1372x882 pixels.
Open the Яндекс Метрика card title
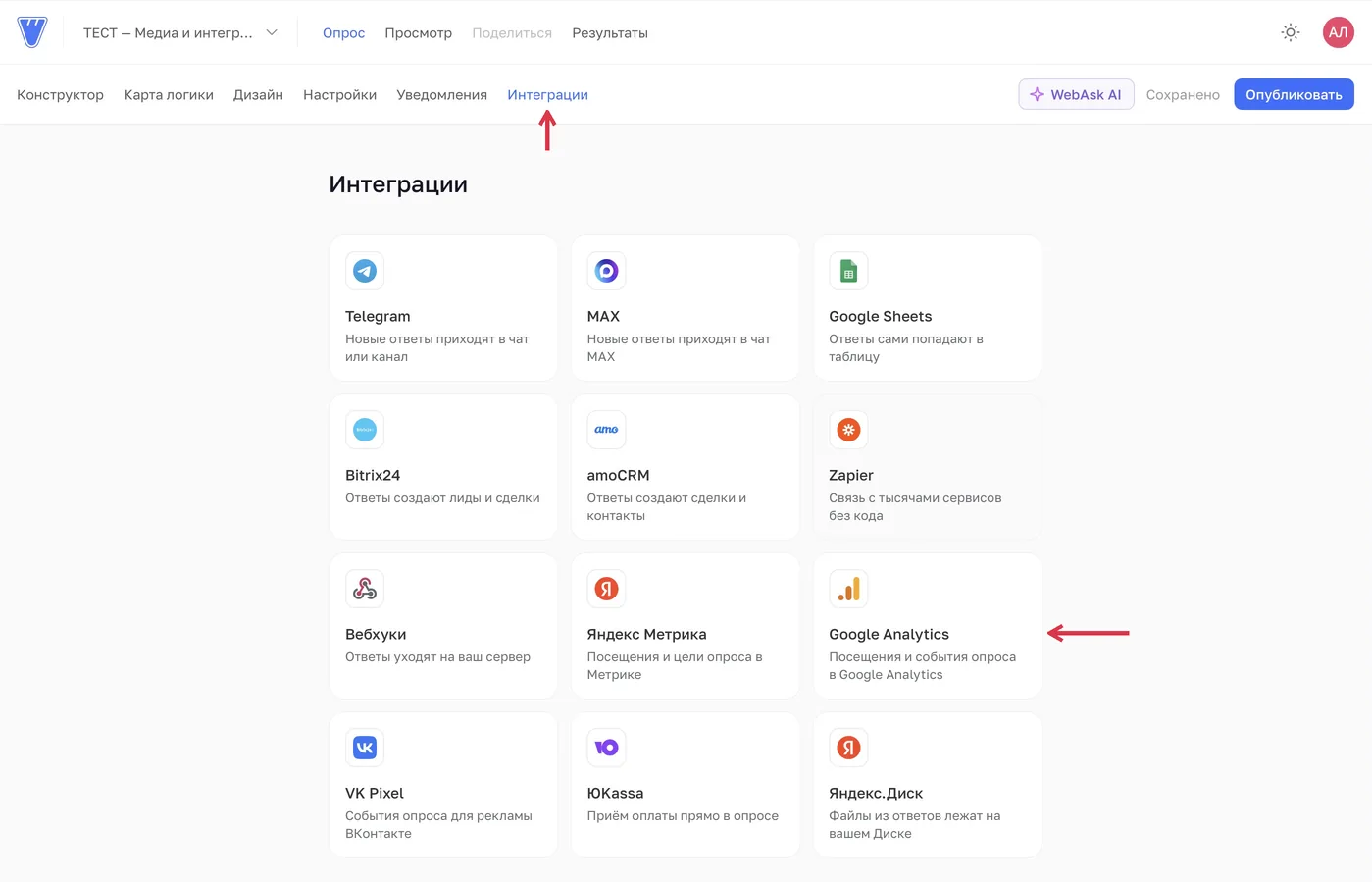click(x=646, y=634)
